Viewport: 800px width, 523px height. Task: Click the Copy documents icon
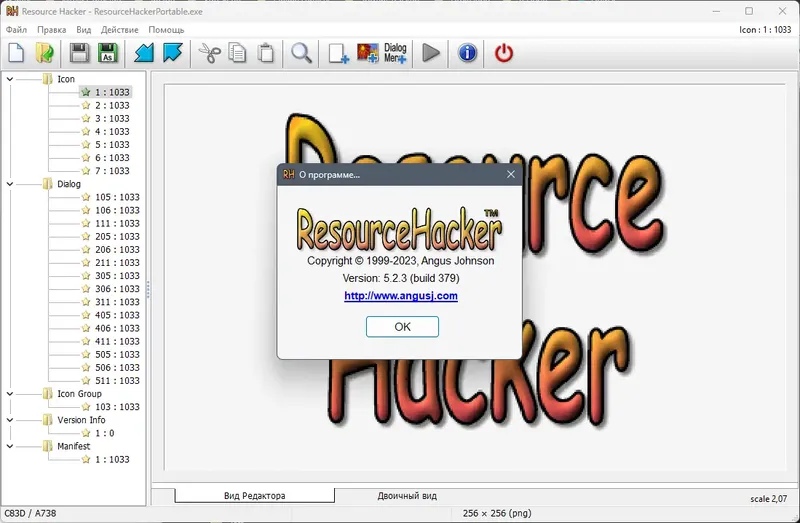click(237, 53)
